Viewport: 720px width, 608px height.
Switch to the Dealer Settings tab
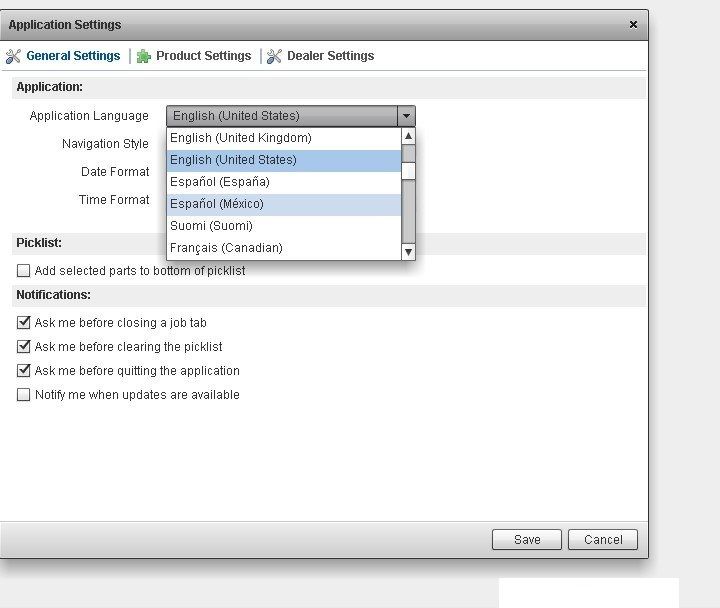pyautogui.click(x=330, y=56)
